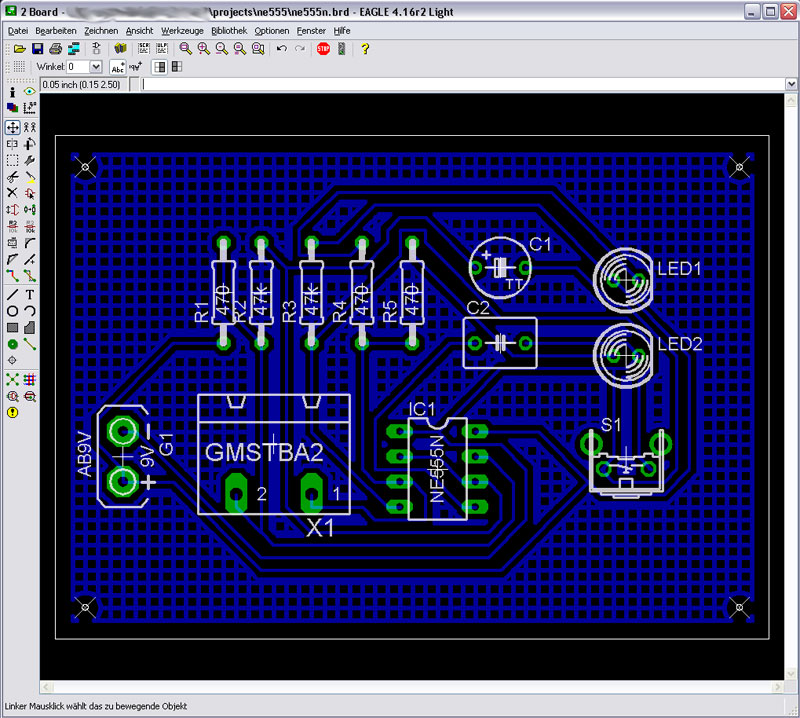Select the Split tool

click(12, 260)
